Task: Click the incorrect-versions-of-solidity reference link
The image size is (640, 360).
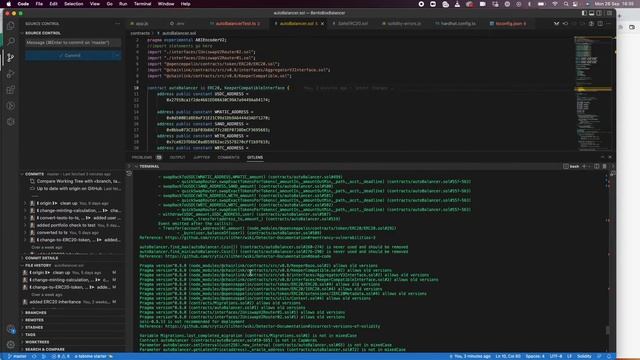Action: point(272,326)
